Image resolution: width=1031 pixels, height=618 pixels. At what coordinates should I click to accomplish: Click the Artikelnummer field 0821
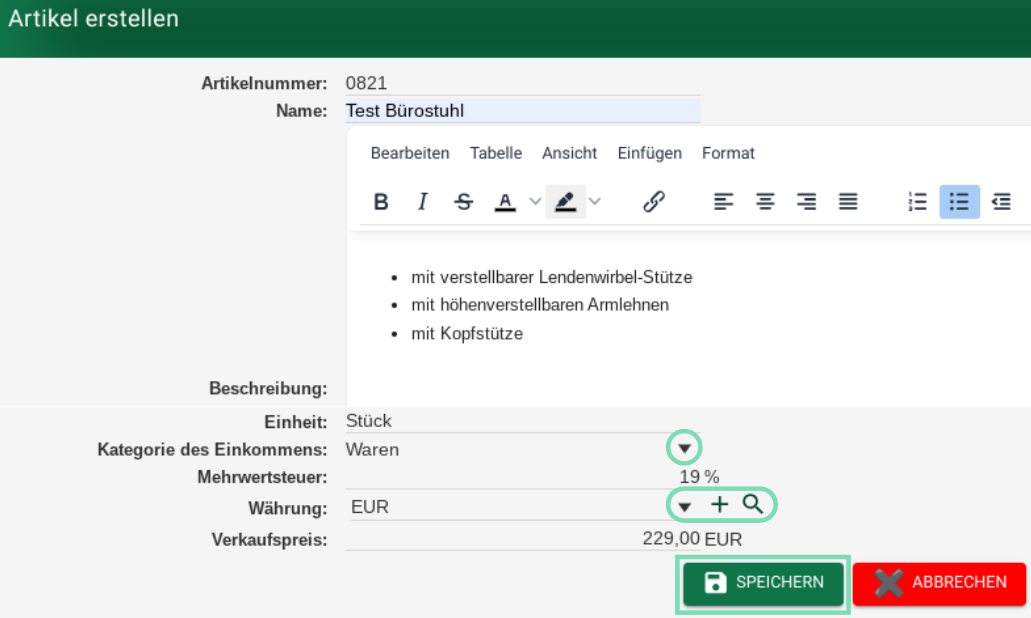(522, 83)
